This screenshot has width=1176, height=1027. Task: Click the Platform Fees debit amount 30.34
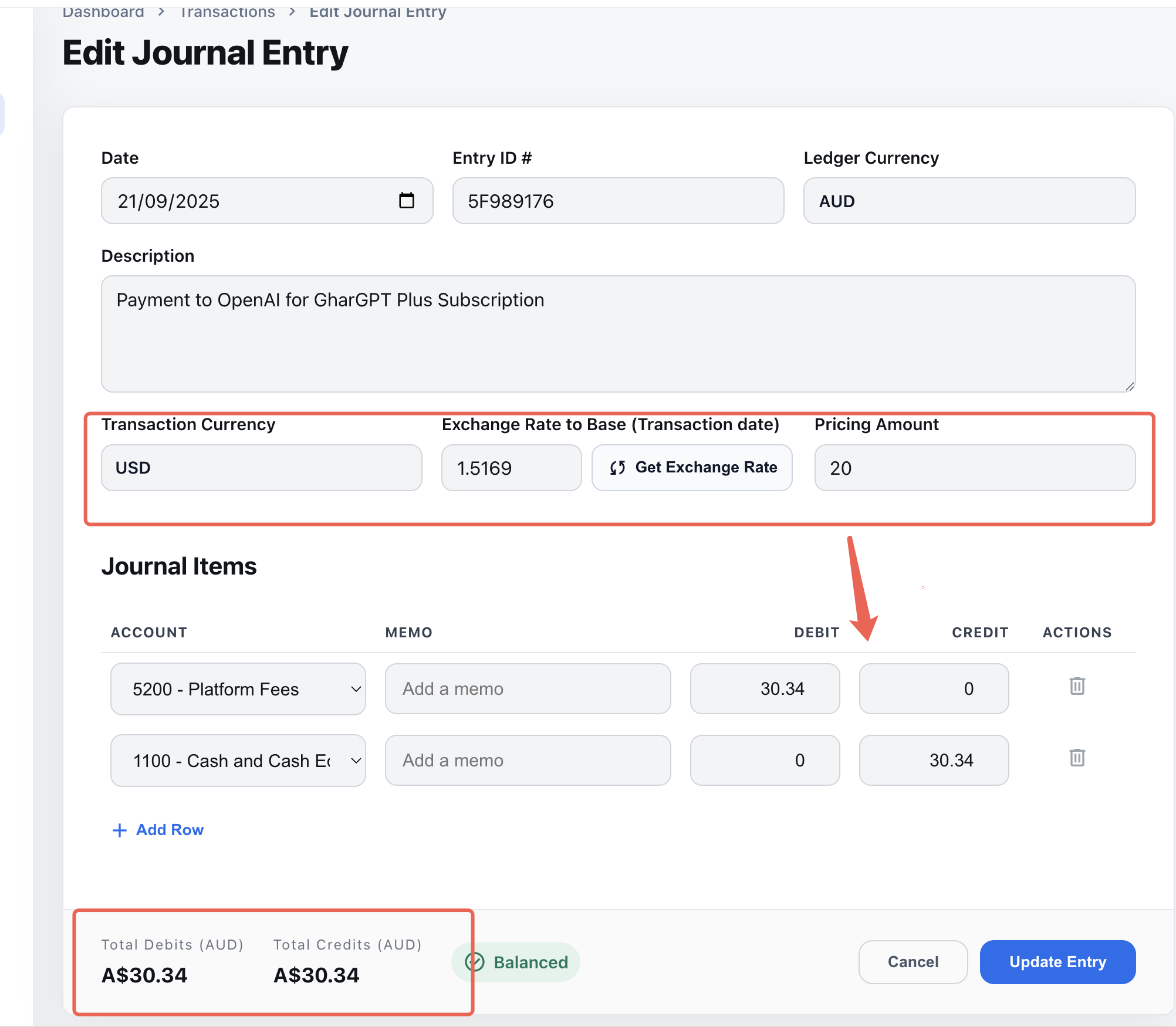point(765,689)
